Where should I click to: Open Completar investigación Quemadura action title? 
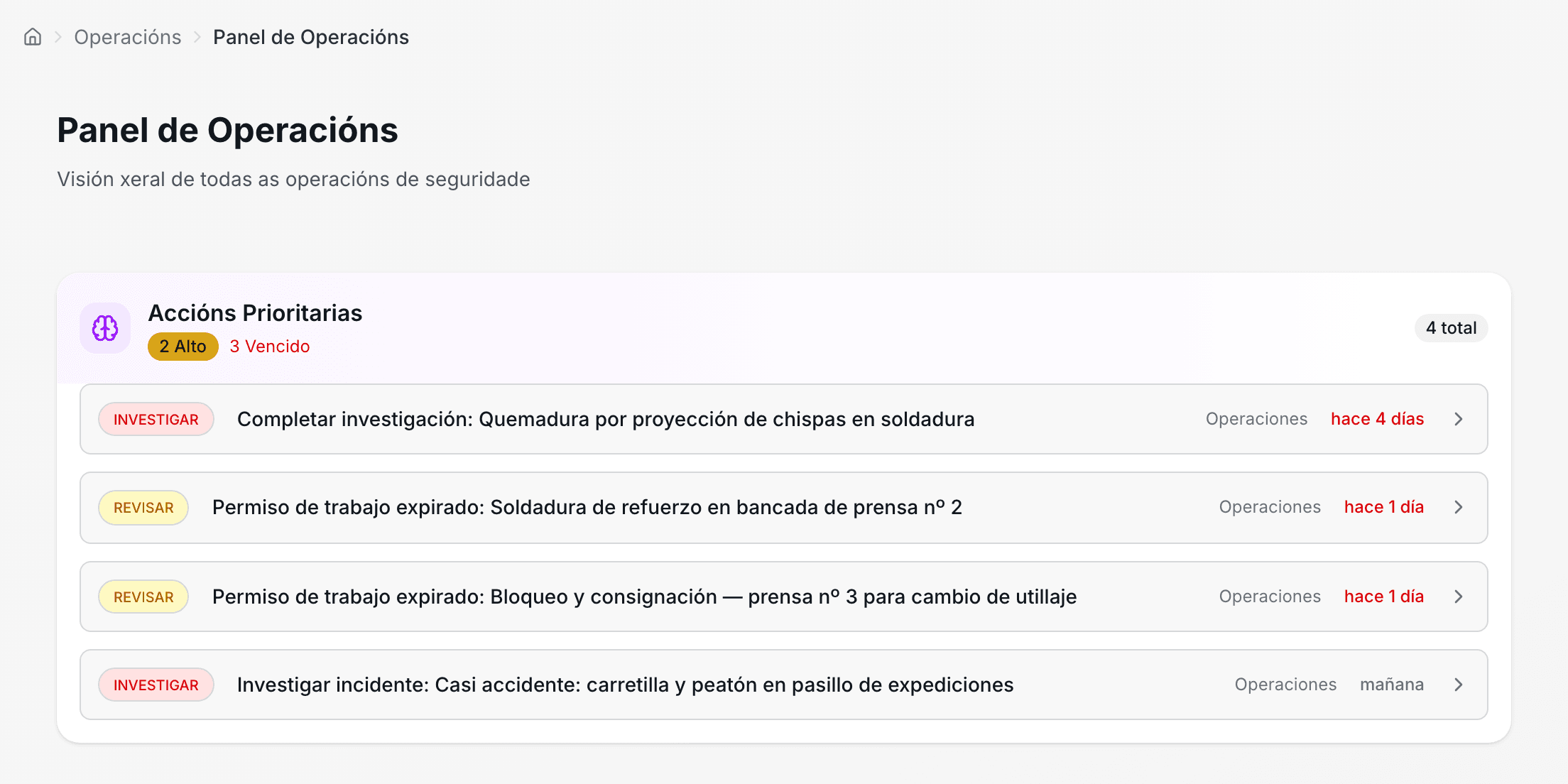tap(606, 419)
